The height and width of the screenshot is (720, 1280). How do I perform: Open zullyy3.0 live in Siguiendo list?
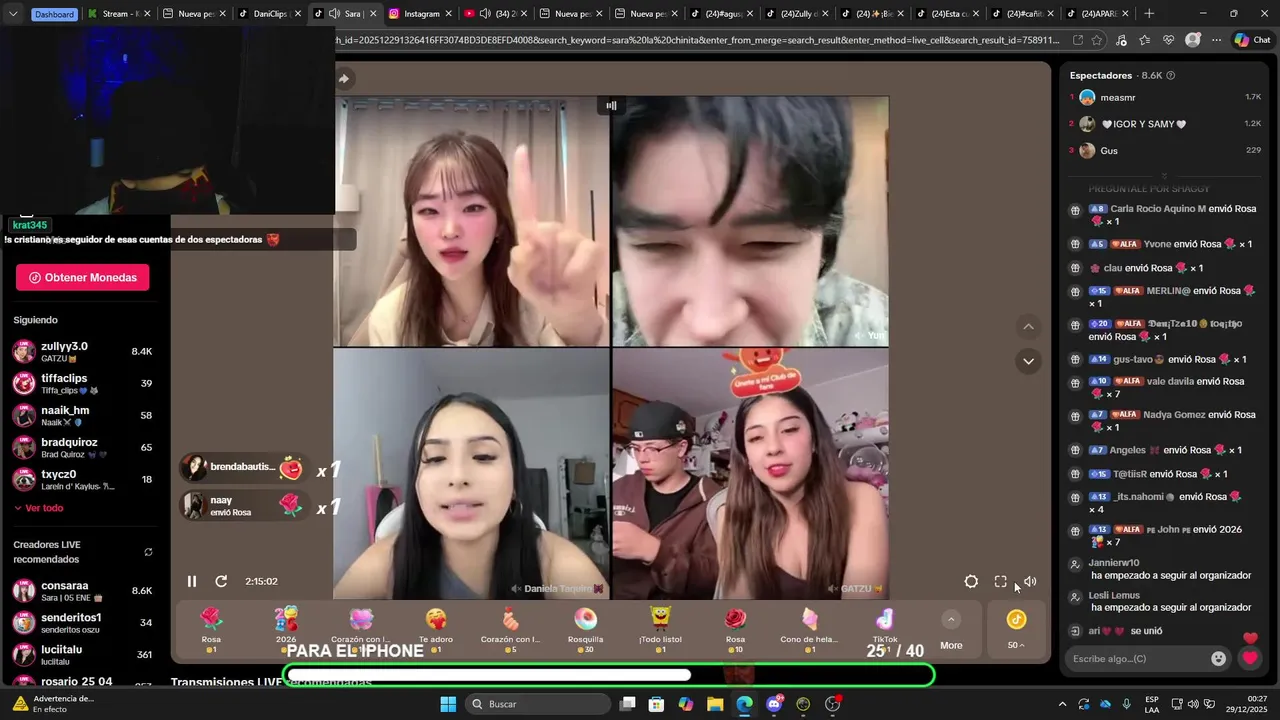click(83, 352)
